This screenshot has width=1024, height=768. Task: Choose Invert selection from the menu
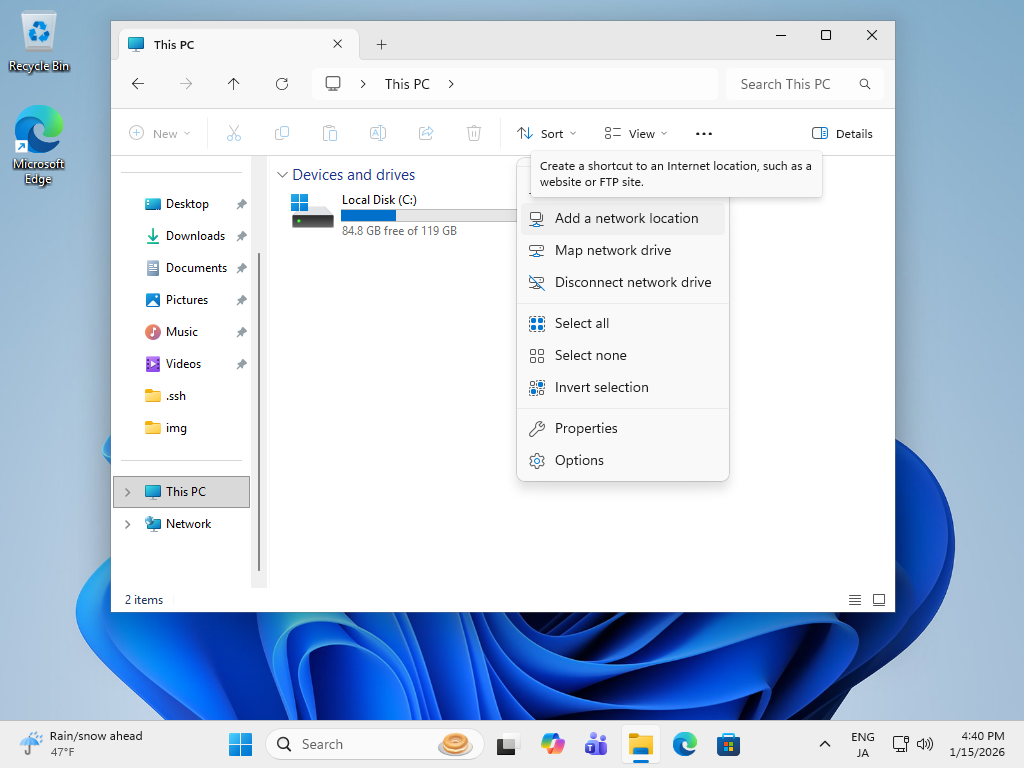[x=601, y=387]
